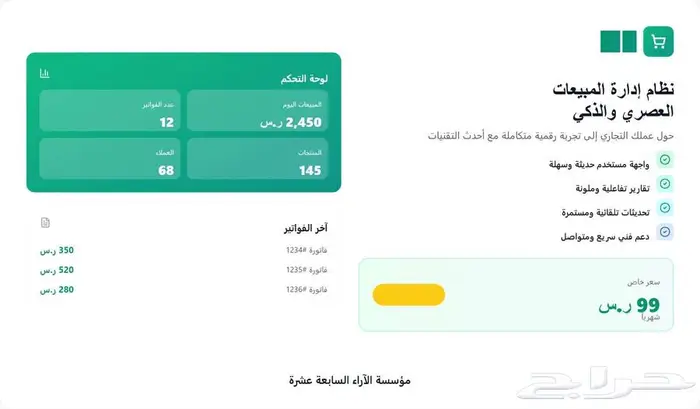Select the العملاء card showing 68
The height and width of the screenshot is (409, 700).
click(110, 160)
